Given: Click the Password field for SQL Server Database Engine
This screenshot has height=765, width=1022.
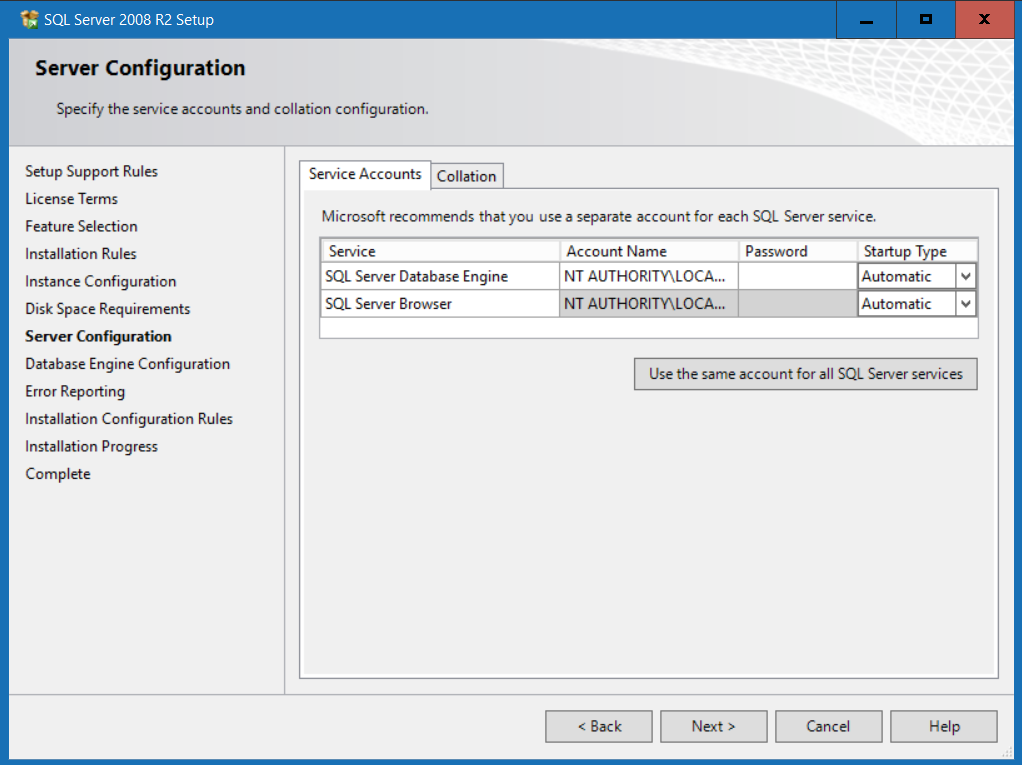Looking at the screenshot, I should pyautogui.click(x=797, y=275).
